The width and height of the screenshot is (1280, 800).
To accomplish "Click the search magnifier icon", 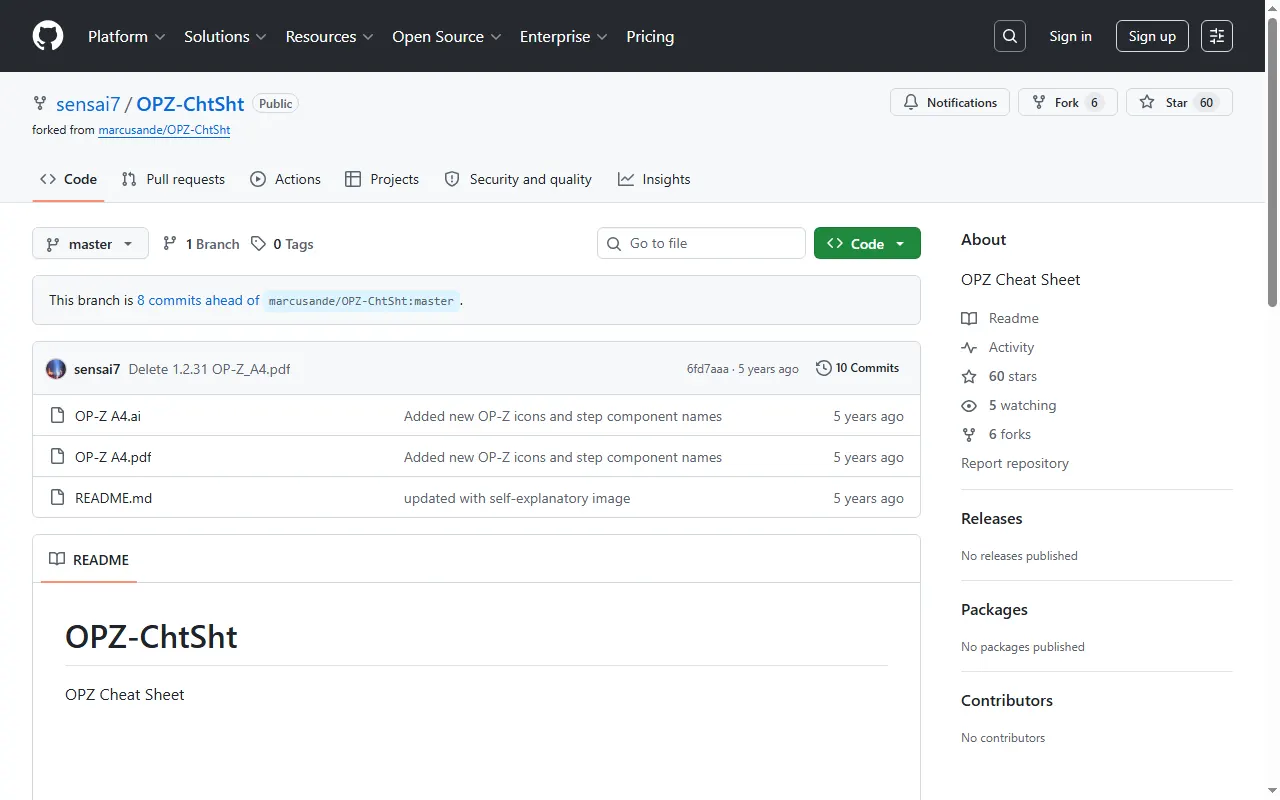I will [x=1010, y=36].
